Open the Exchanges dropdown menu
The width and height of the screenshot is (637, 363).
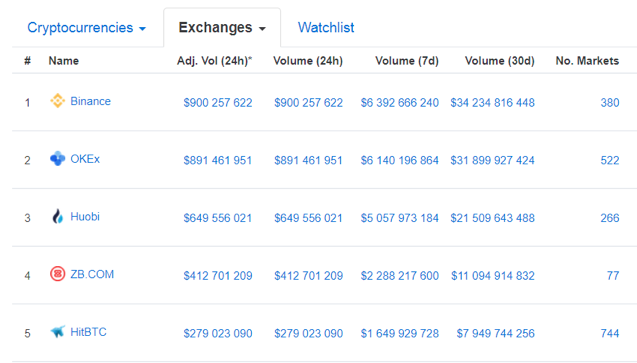(x=222, y=28)
